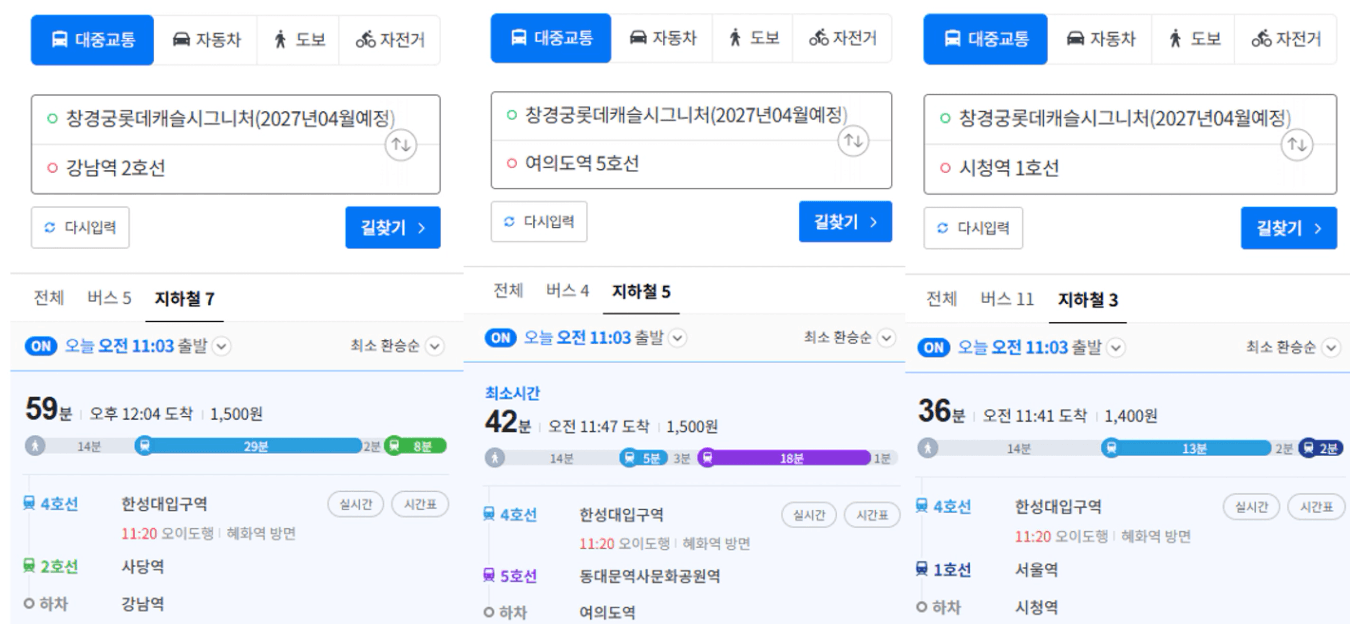The image size is (1350, 624).
Task: Click the blue Line 4 train icon in the 42분 route bar
Action: point(629,458)
